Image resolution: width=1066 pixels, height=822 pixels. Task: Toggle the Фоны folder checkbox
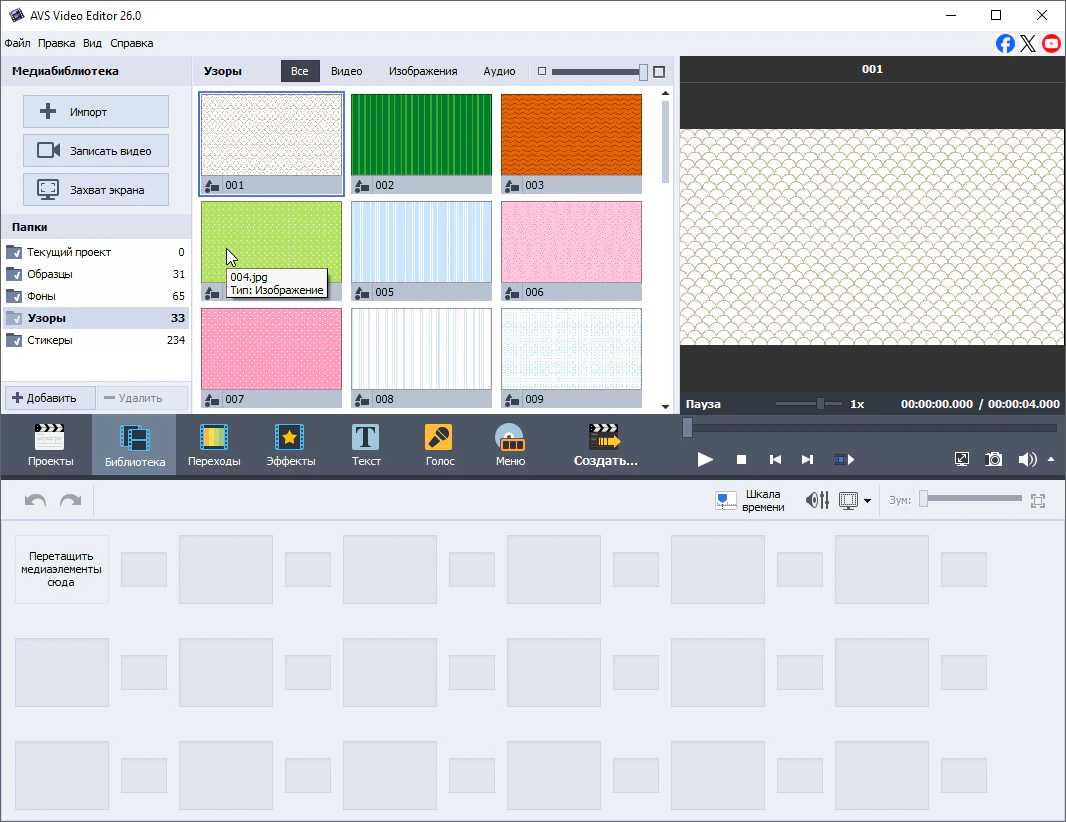click(14, 296)
